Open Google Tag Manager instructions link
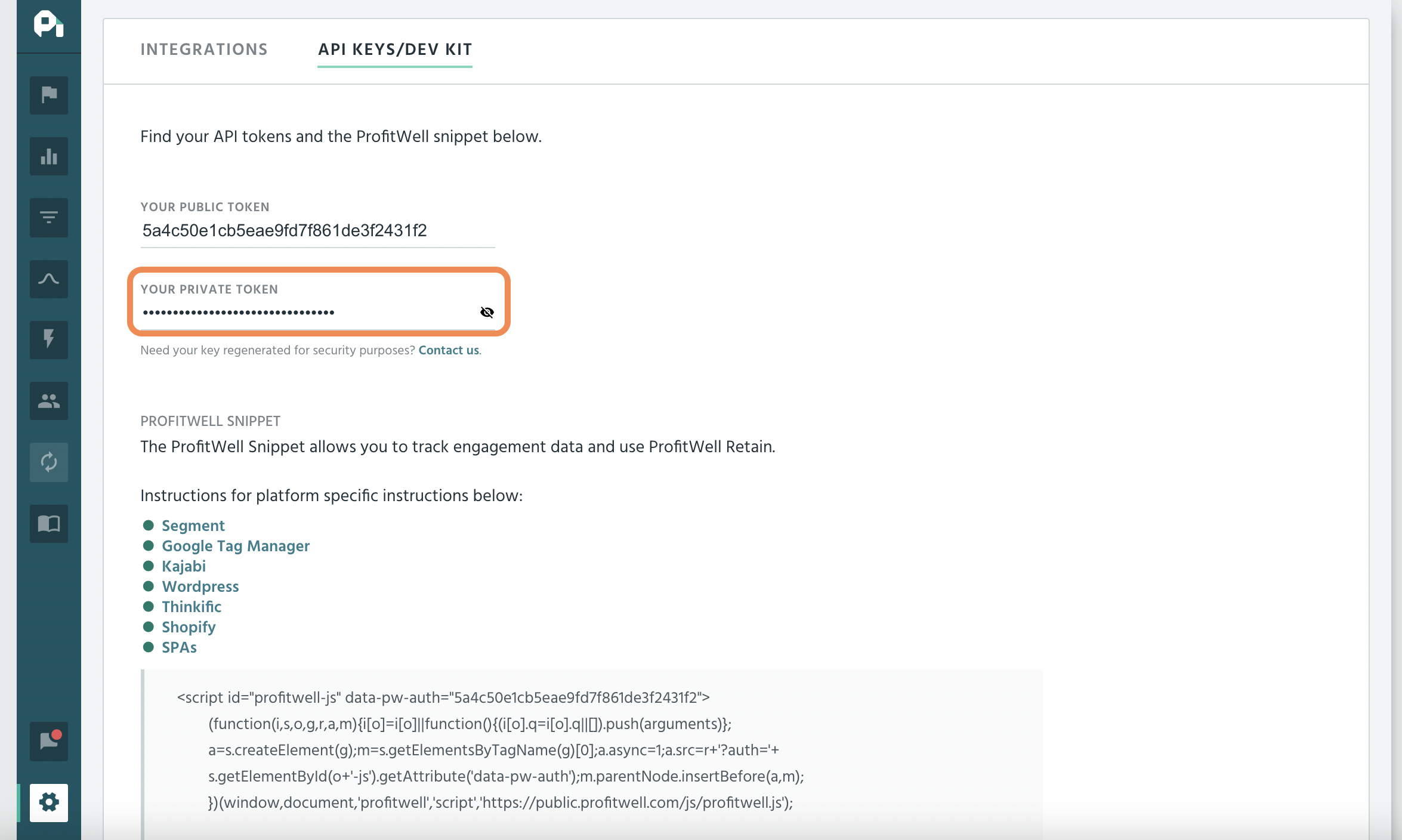This screenshot has width=1402, height=840. 236,546
